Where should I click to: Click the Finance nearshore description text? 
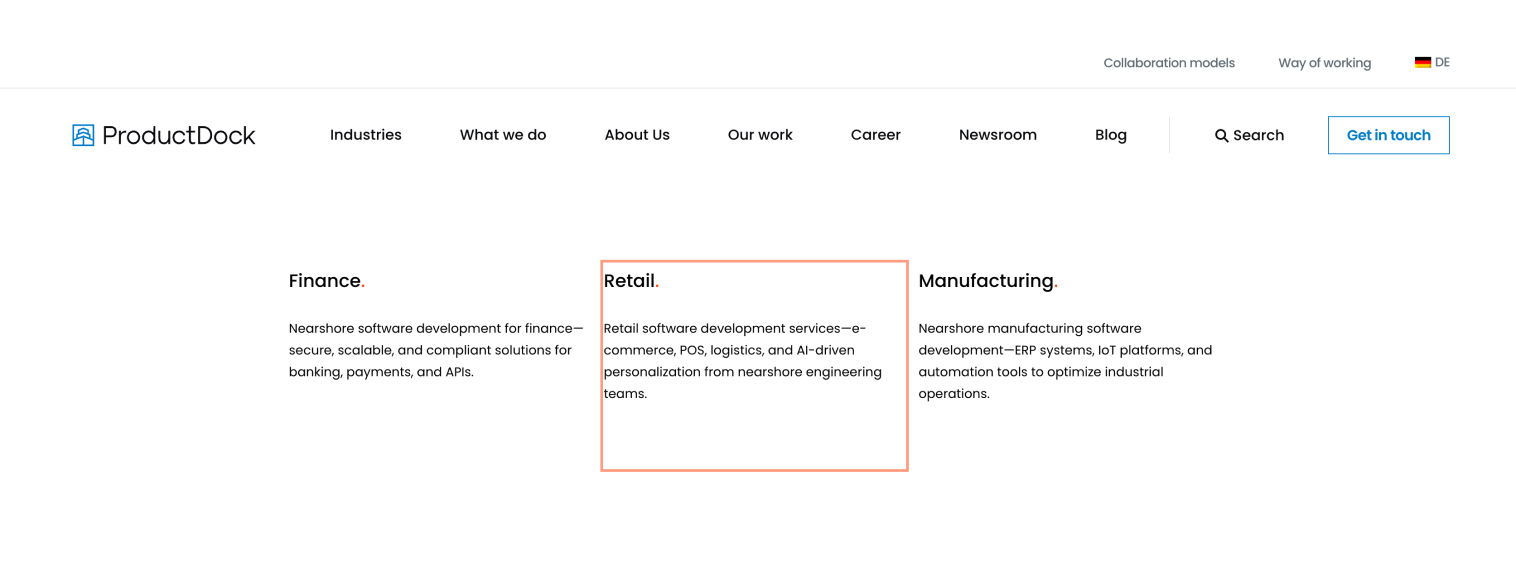[x=435, y=350]
